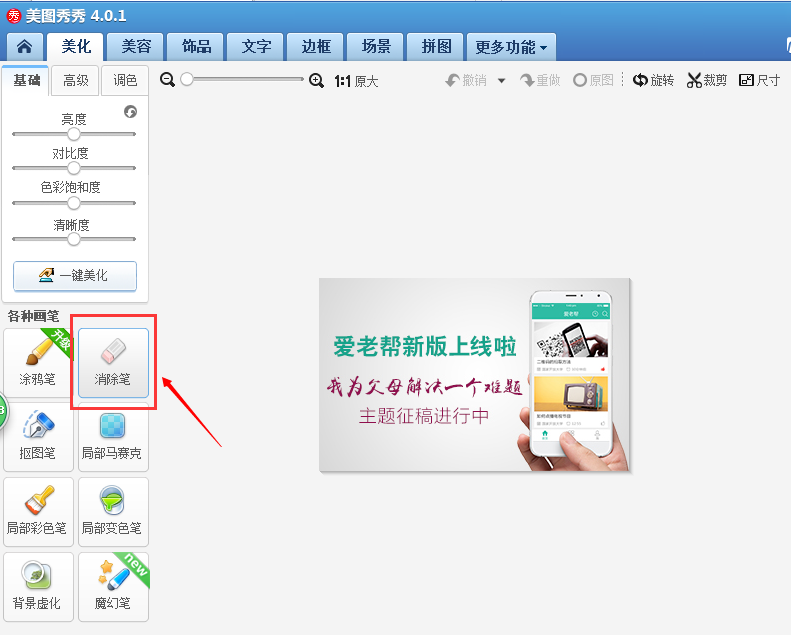Open the 边框 tab

[x=316, y=47]
